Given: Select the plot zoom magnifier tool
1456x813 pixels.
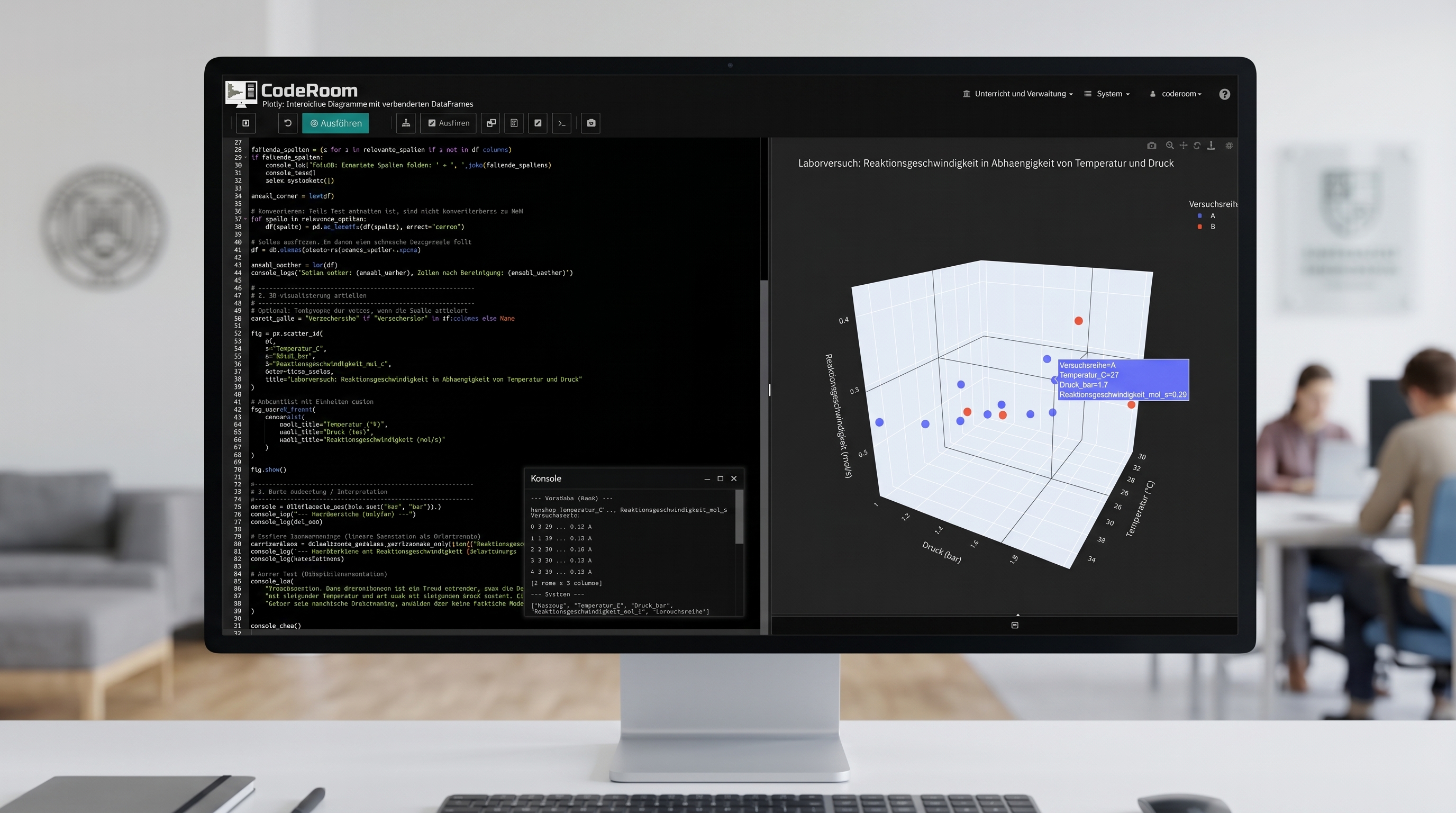Looking at the screenshot, I should [x=1169, y=146].
